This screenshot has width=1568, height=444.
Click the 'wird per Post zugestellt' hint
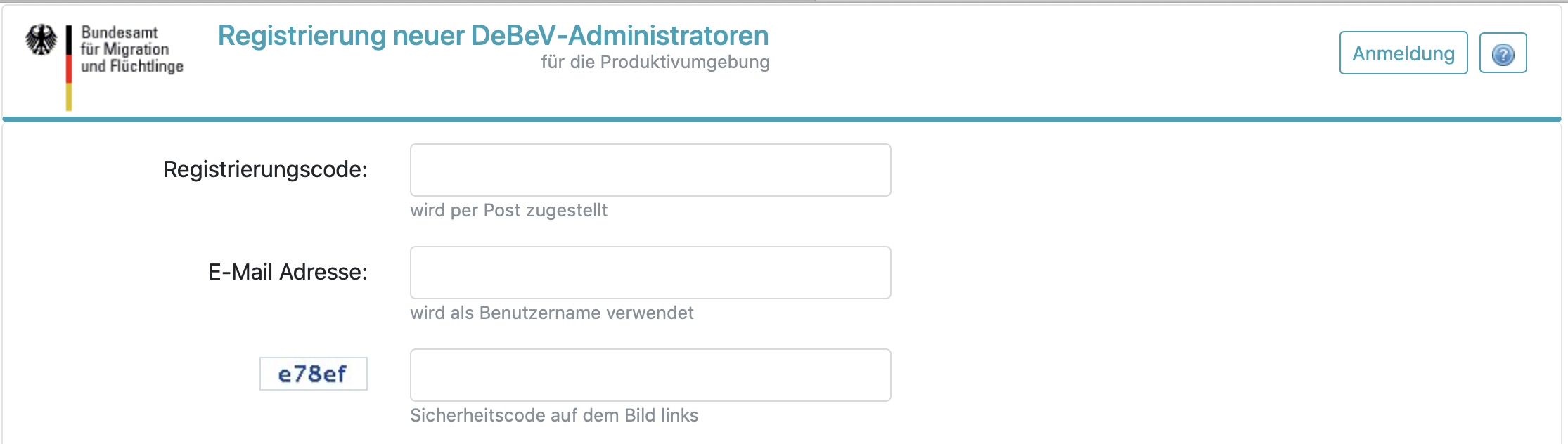(508, 210)
